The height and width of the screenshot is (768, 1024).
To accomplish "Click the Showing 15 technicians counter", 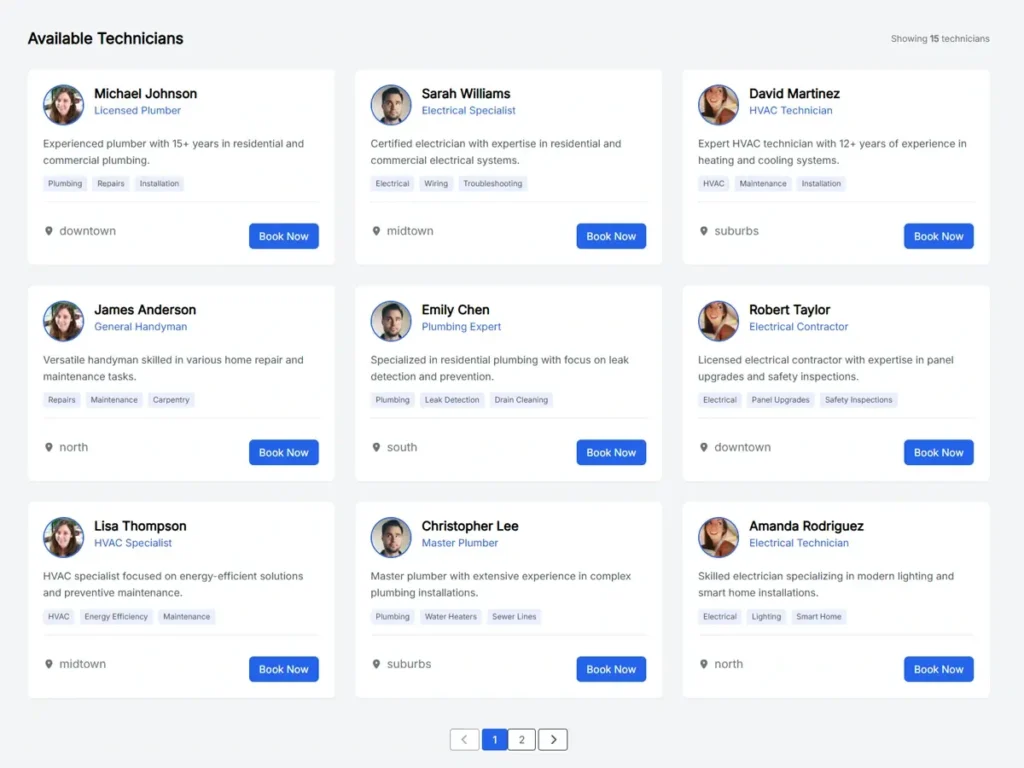I will [939, 38].
